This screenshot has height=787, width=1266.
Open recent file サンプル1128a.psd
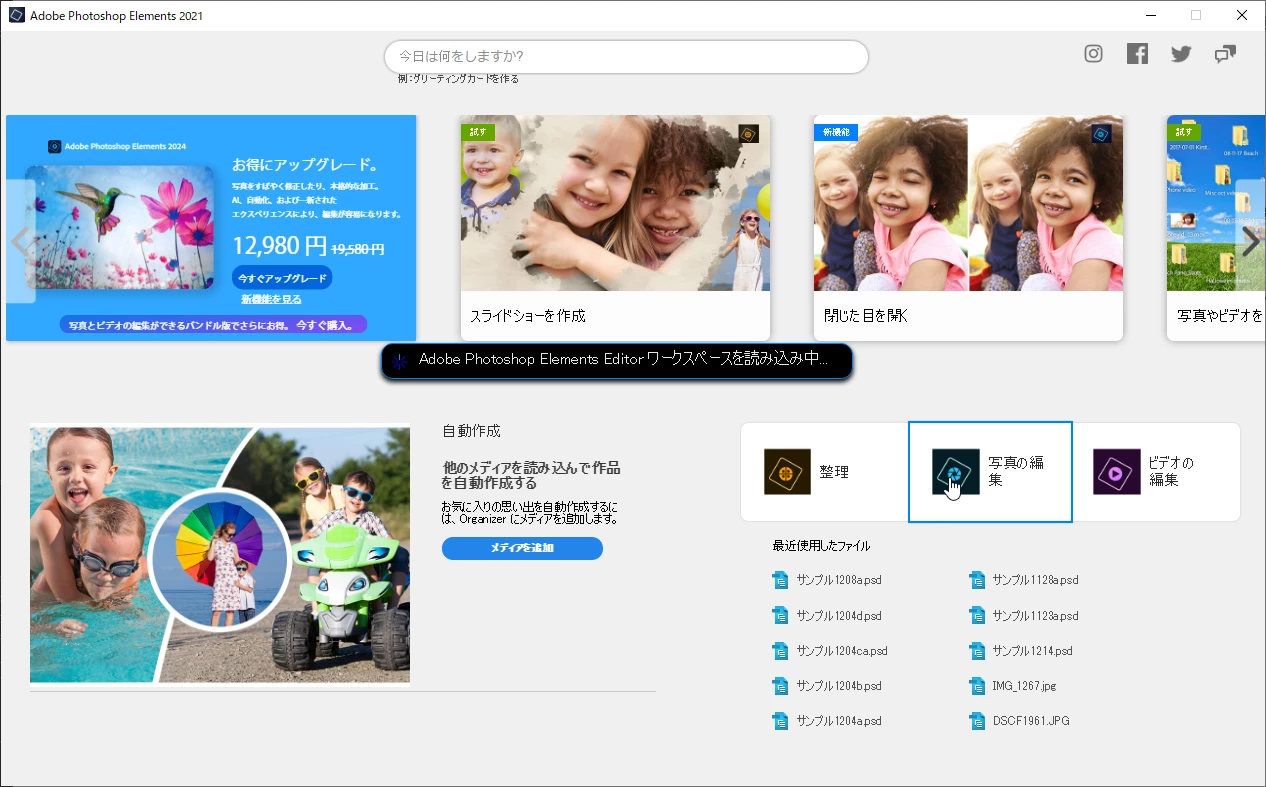coord(1035,580)
